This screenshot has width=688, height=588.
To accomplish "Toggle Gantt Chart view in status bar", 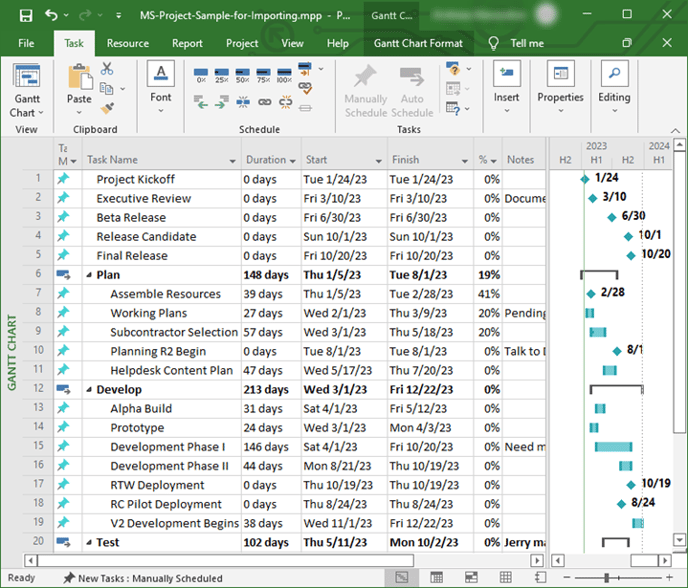I will (401, 577).
